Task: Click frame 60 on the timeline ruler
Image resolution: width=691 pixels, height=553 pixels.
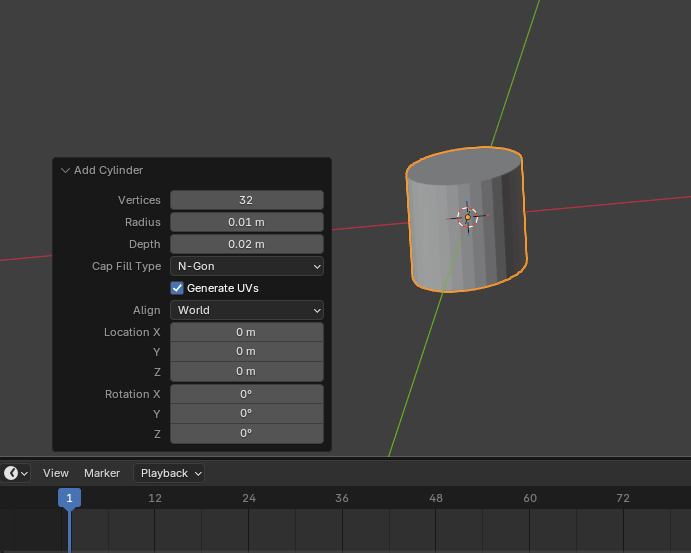Action: pos(530,498)
